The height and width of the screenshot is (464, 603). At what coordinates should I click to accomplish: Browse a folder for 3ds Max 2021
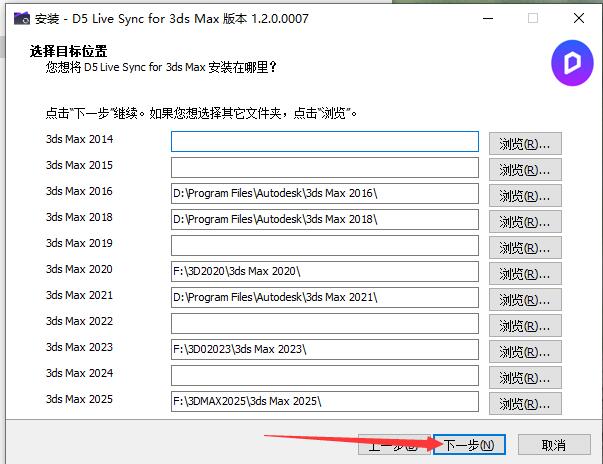click(525, 299)
